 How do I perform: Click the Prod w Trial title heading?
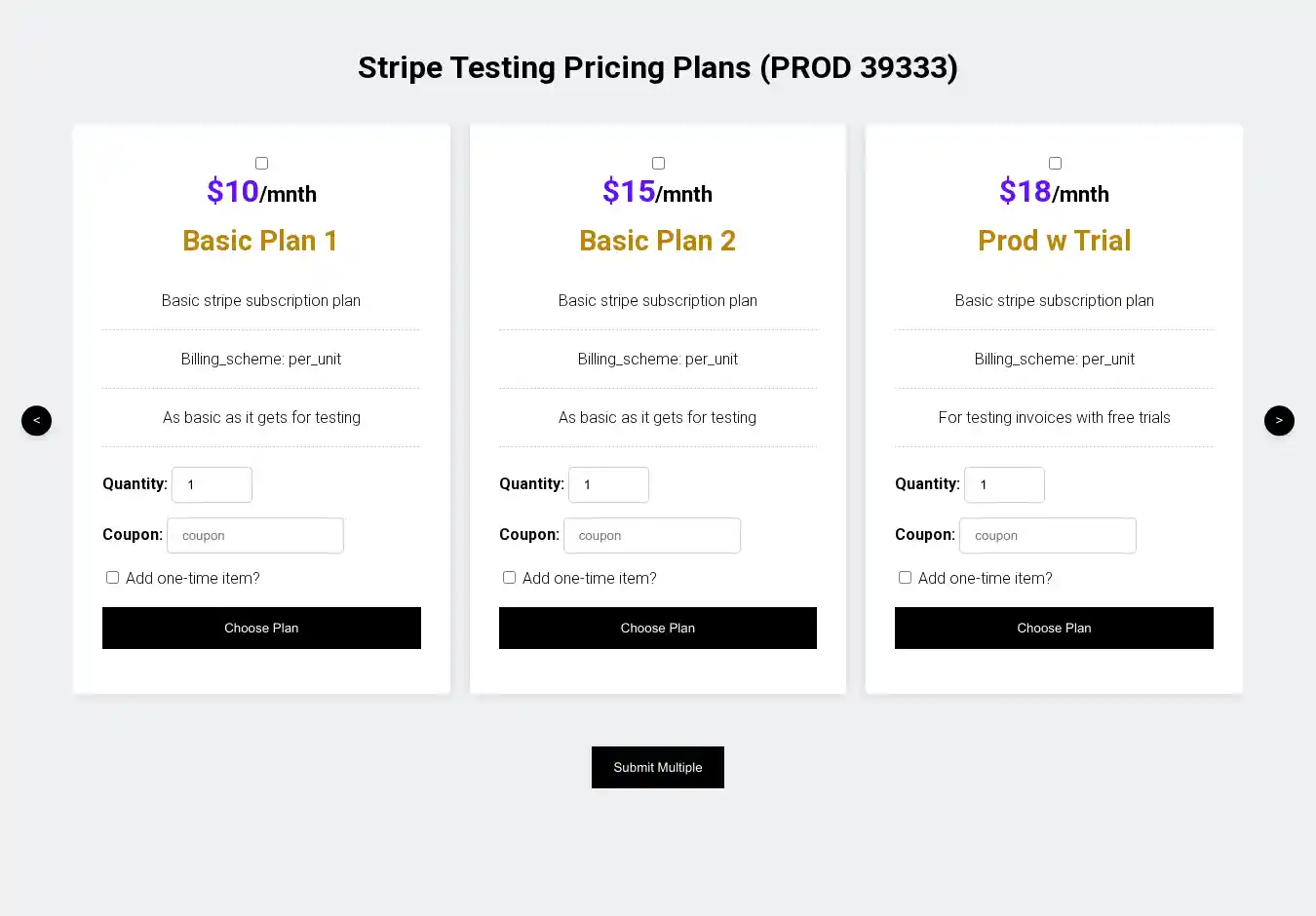pos(1055,241)
